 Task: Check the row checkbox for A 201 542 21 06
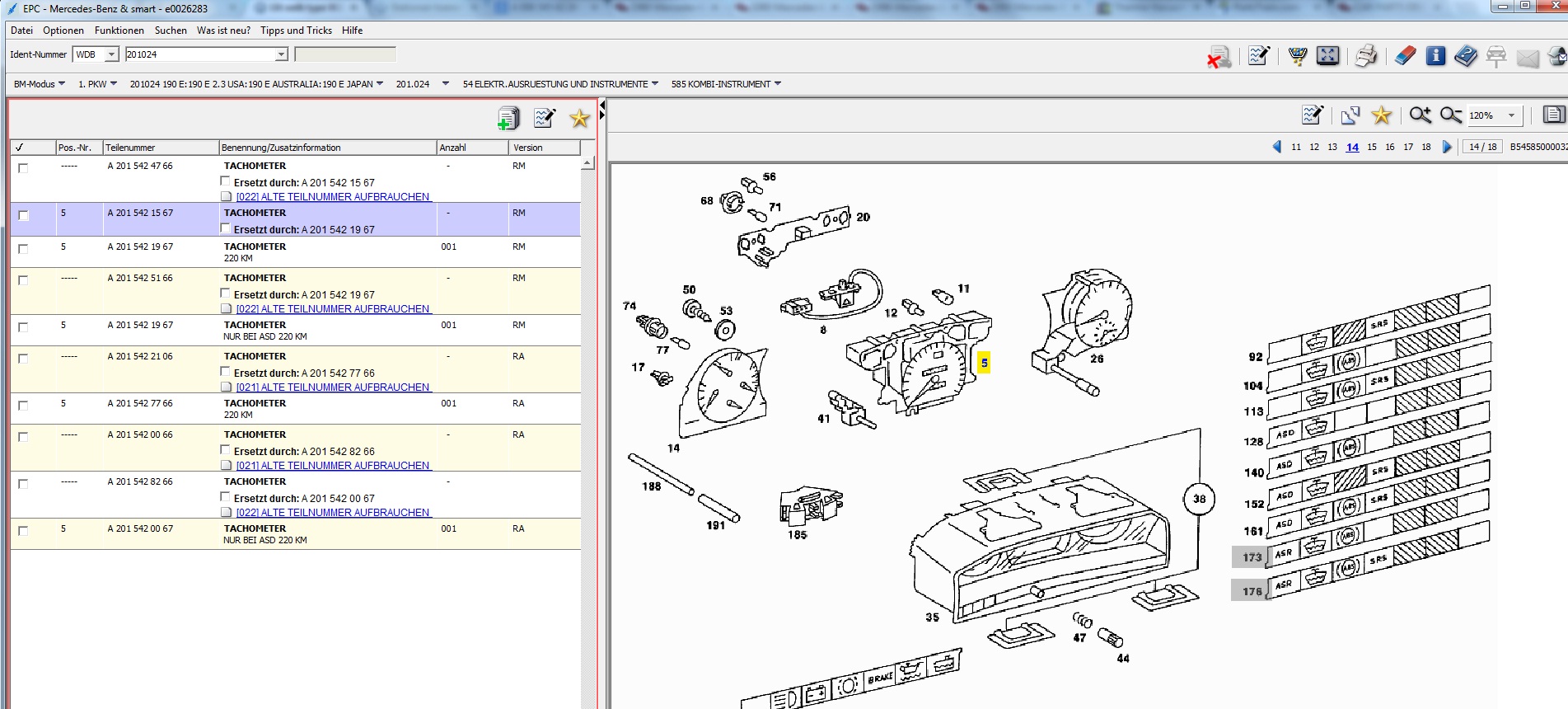coord(23,359)
